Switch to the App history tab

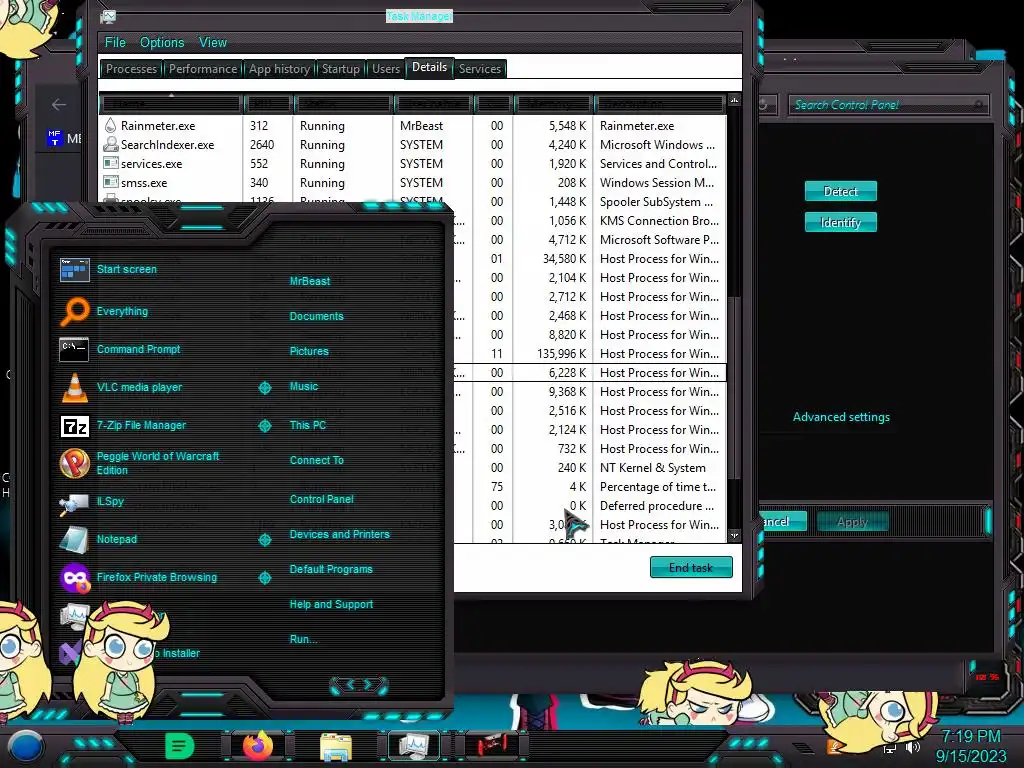point(279,69)
